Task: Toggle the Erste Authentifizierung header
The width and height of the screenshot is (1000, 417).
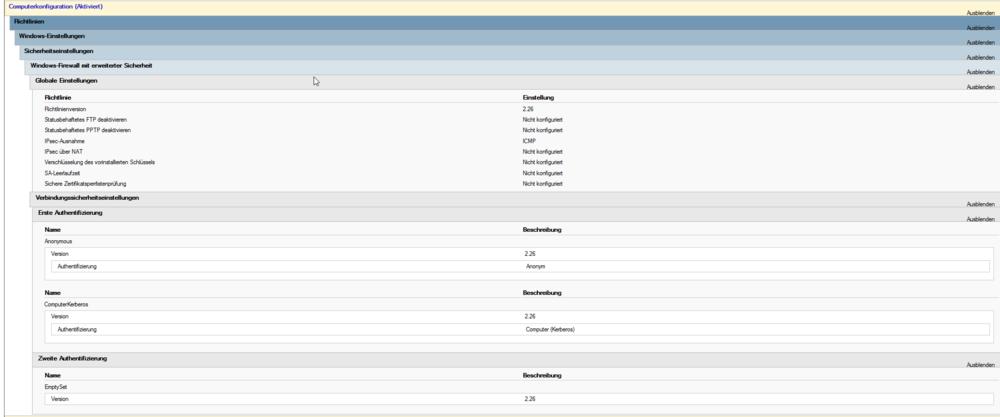Action: (70, 212)
